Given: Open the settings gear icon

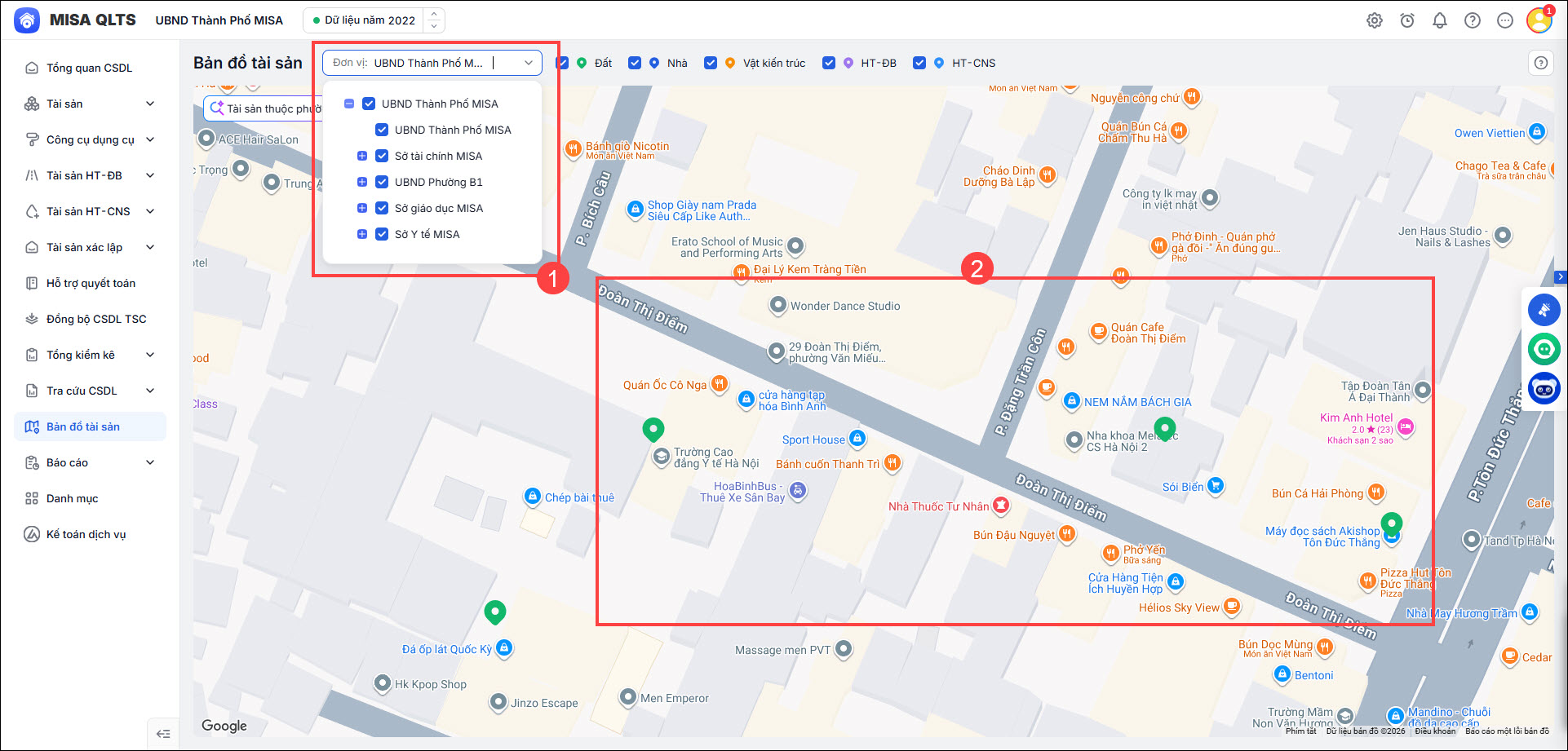Looking at the screenshot, I should [x=1375, y=20].
